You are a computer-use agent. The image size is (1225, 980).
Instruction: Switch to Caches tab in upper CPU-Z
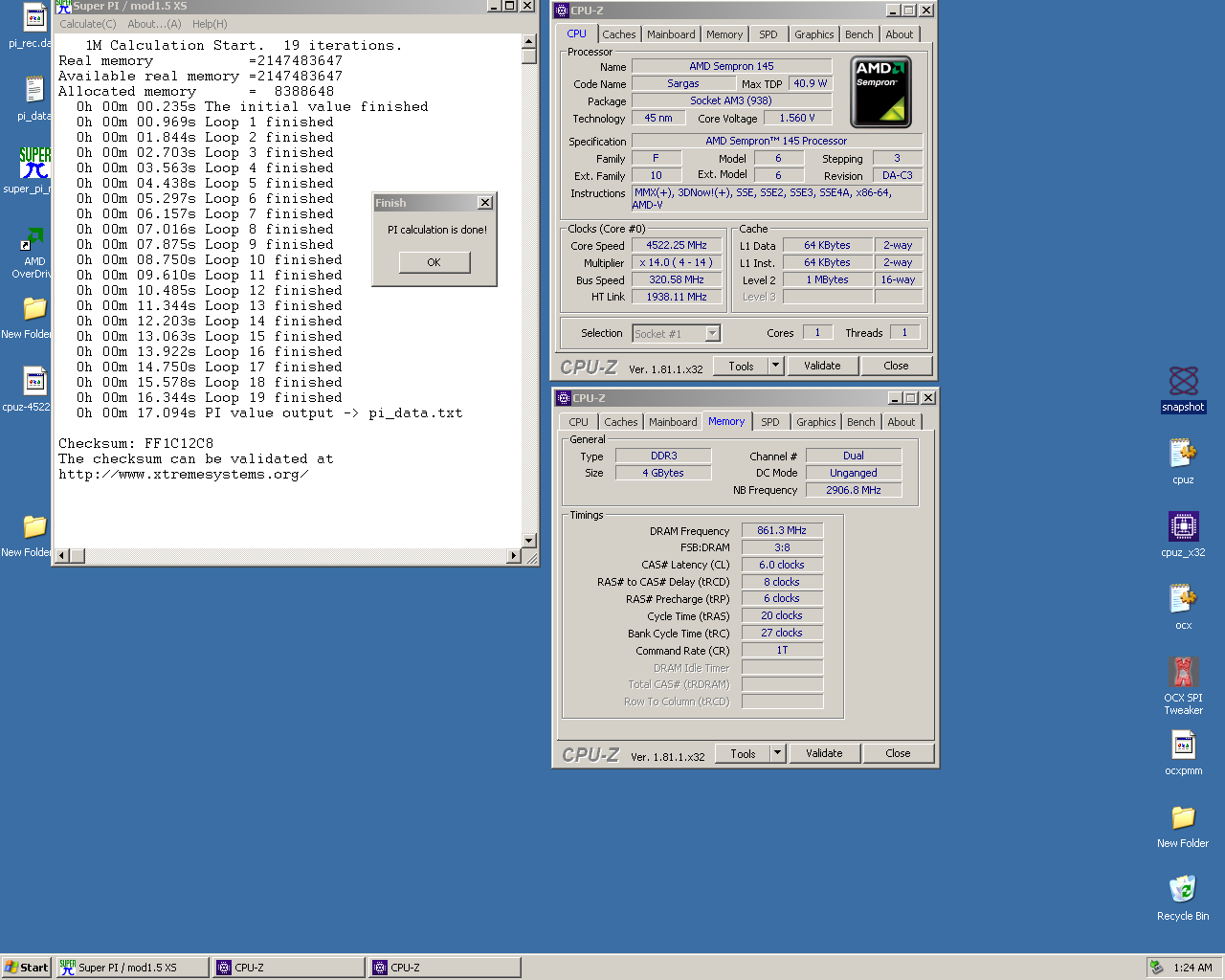pos(619,34)
